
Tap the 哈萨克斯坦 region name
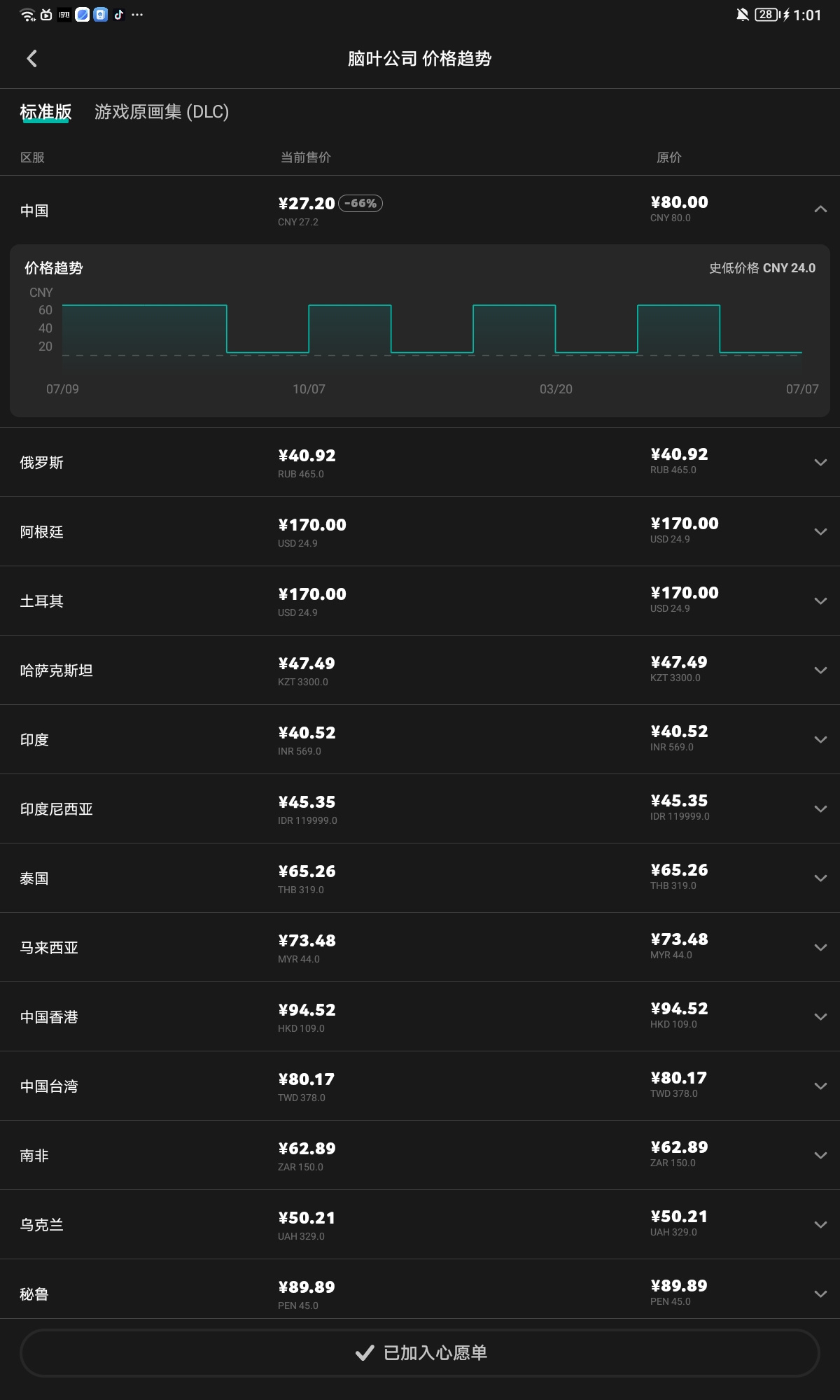56,671
